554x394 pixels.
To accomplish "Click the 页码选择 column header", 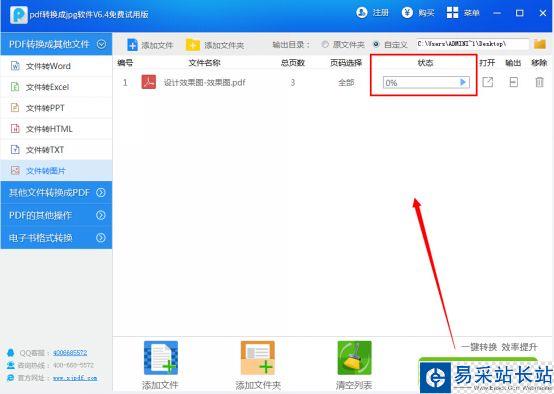I will tap(346, 63).
